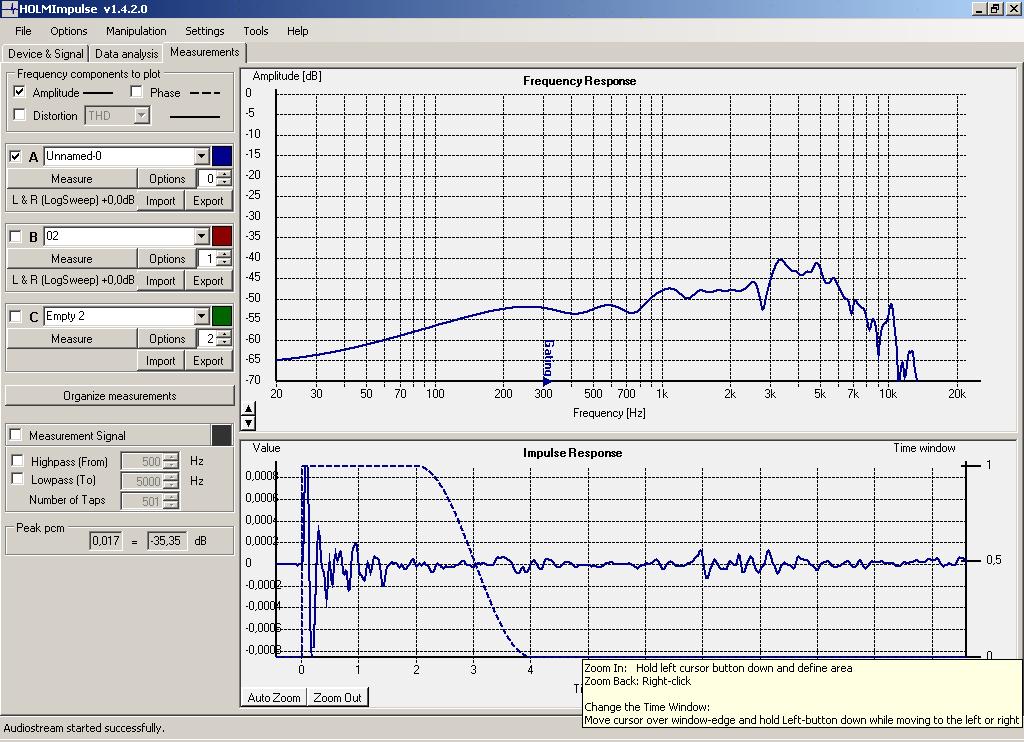Check measurement slot C
1024x742 pixels.
[15, 316]
